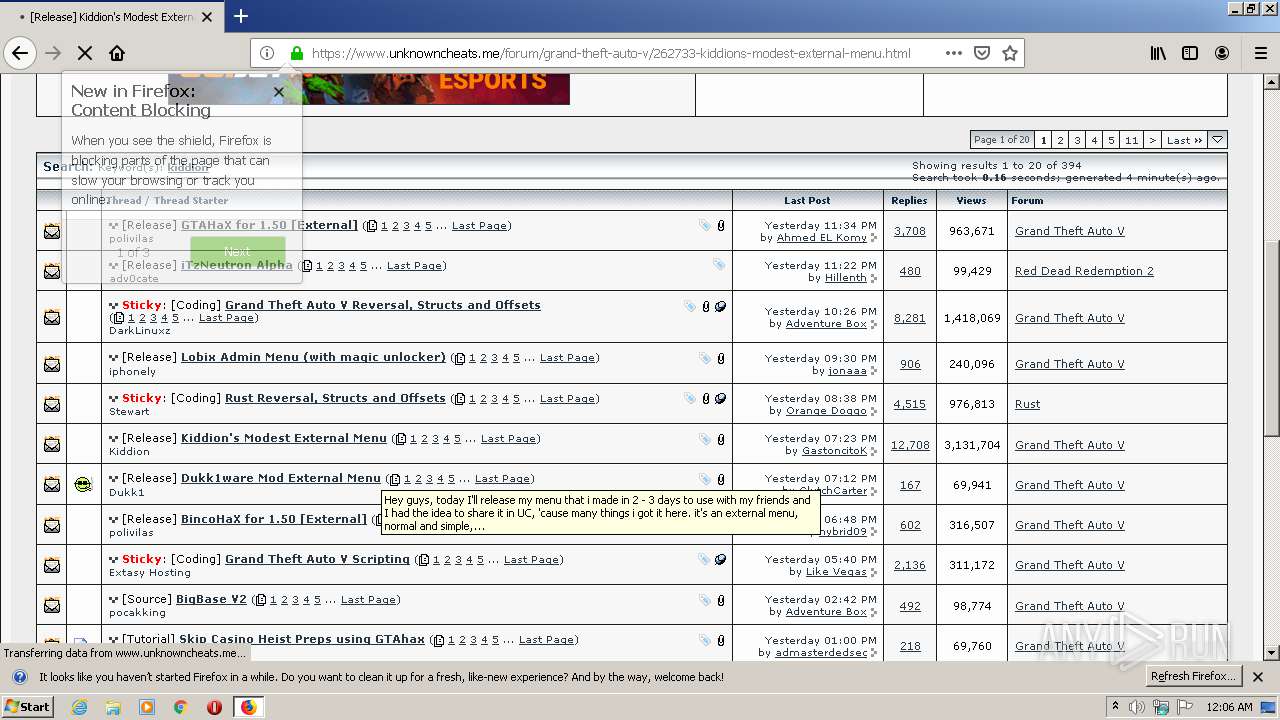Screen dimensions: 1280x720
Task: Click the Refresh Firefox button
Action: pyautogui.click(x=1193, y=677)
